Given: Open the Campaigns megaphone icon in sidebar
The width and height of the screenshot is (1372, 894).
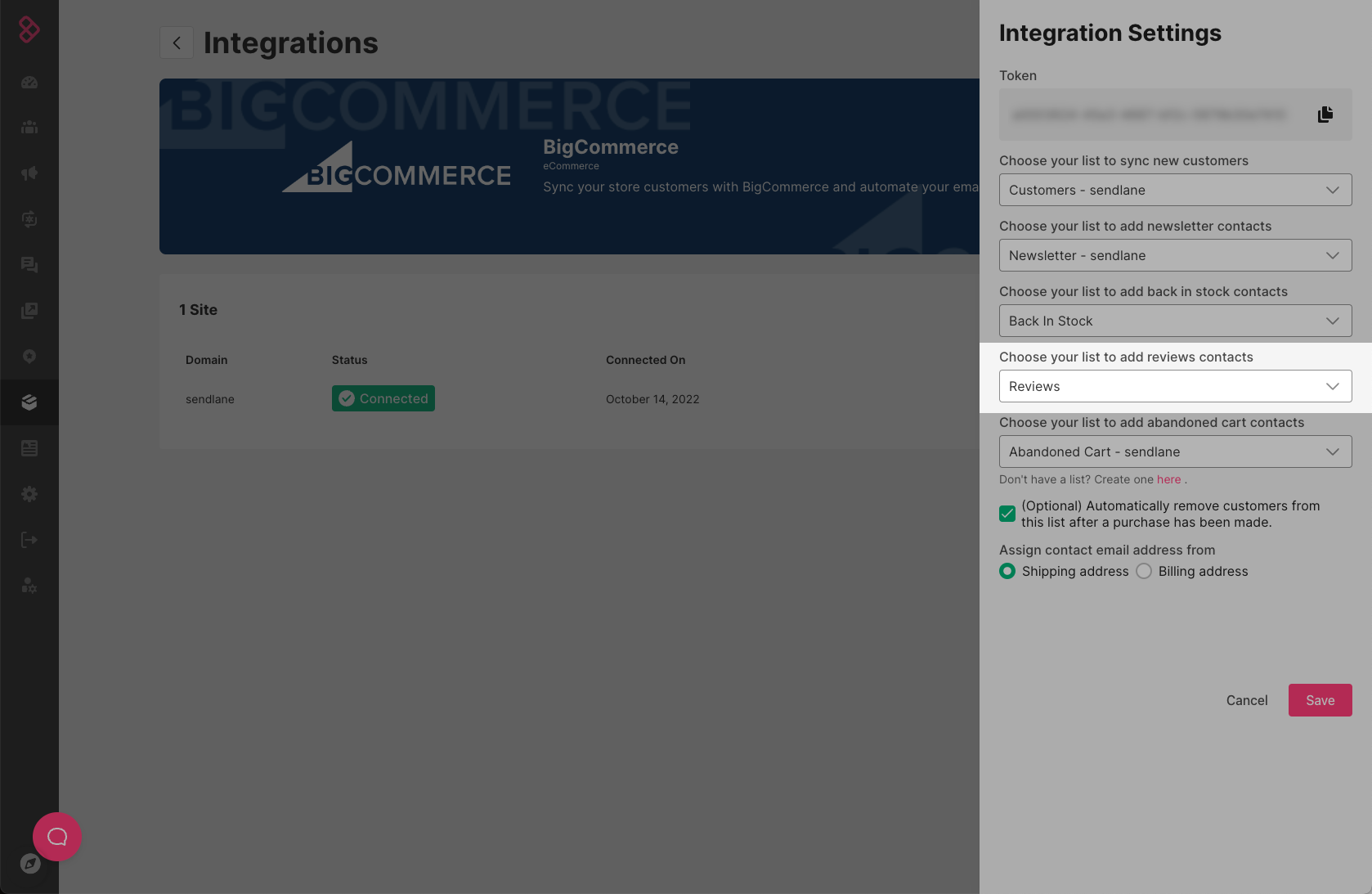Looking at the screenshot, I should point(29,173).
